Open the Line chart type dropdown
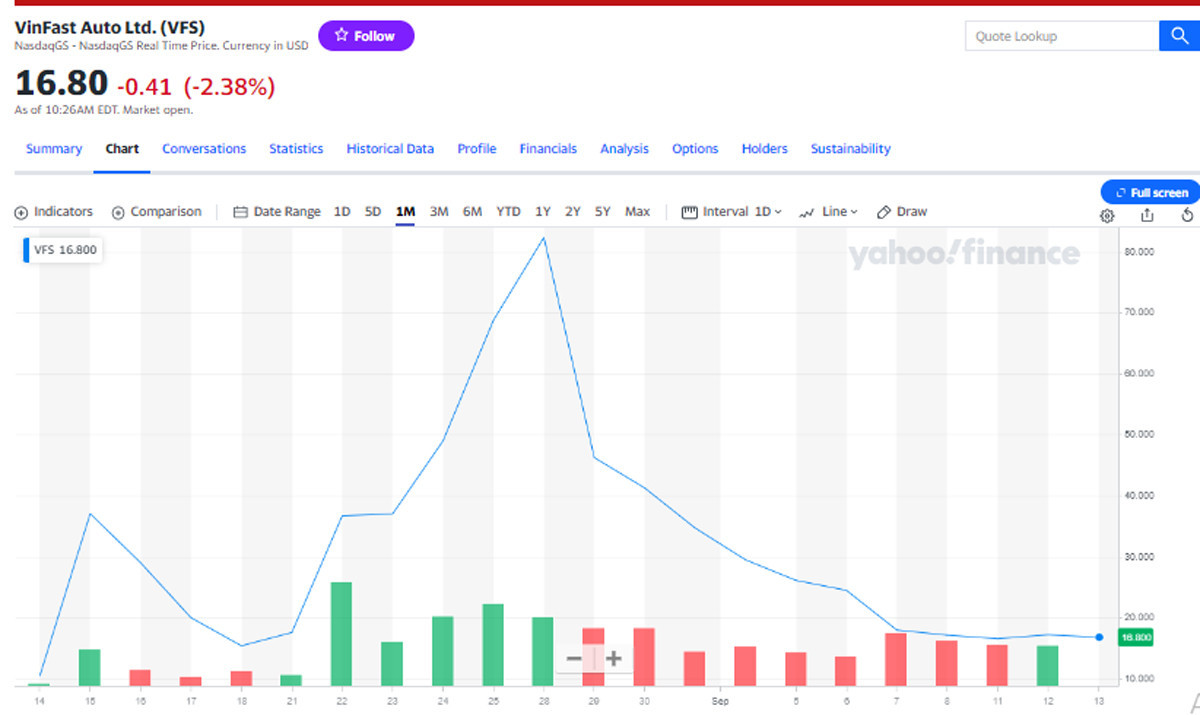 pyautogui.click(x=828, y=212)
